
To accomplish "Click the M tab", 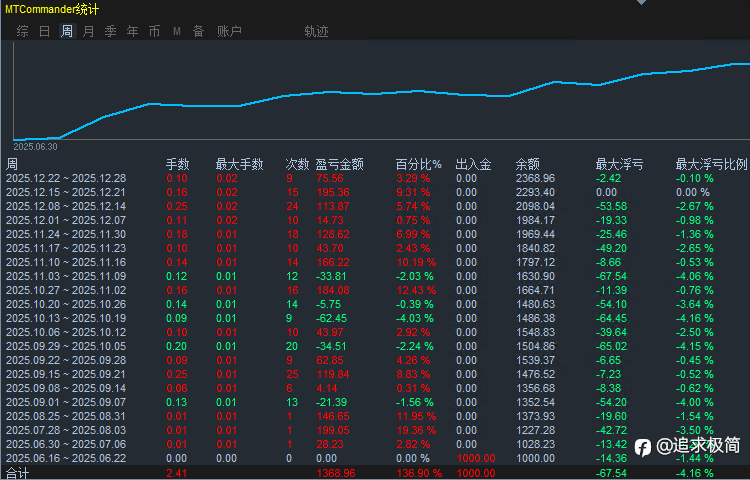I will (177, 31).
